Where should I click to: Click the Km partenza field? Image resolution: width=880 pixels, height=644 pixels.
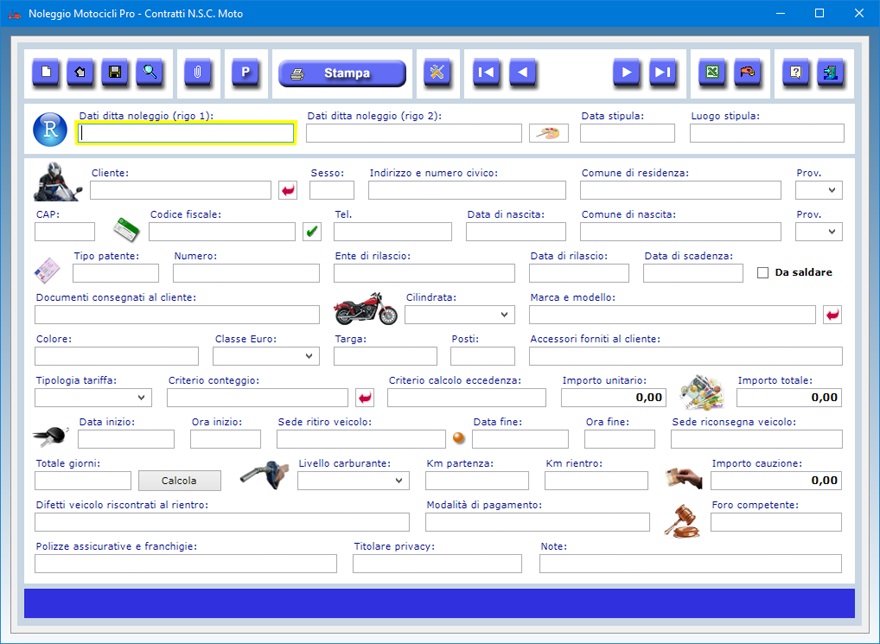[477, 481]
